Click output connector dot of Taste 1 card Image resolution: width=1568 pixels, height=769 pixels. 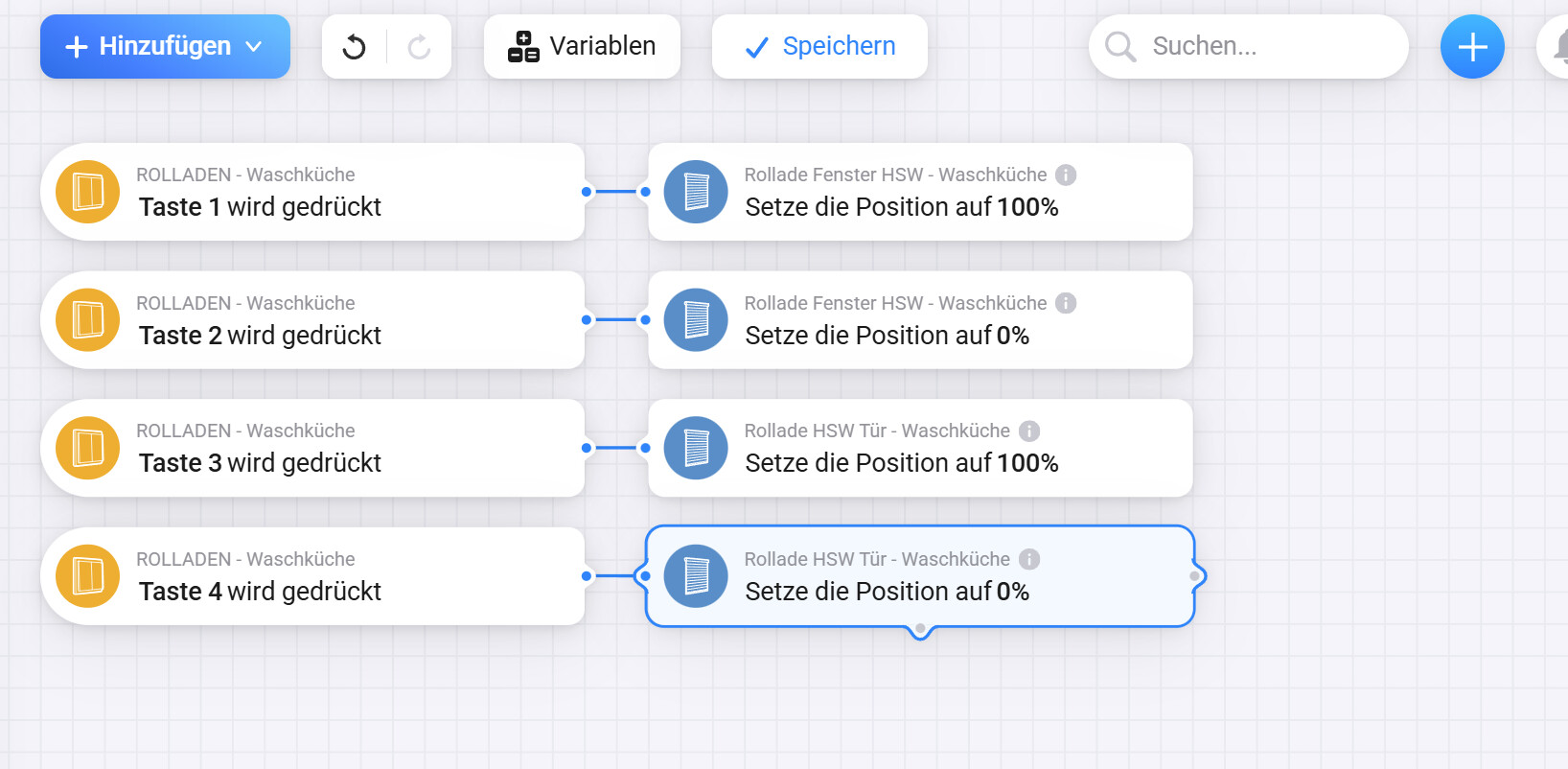(x=587, y=192)
